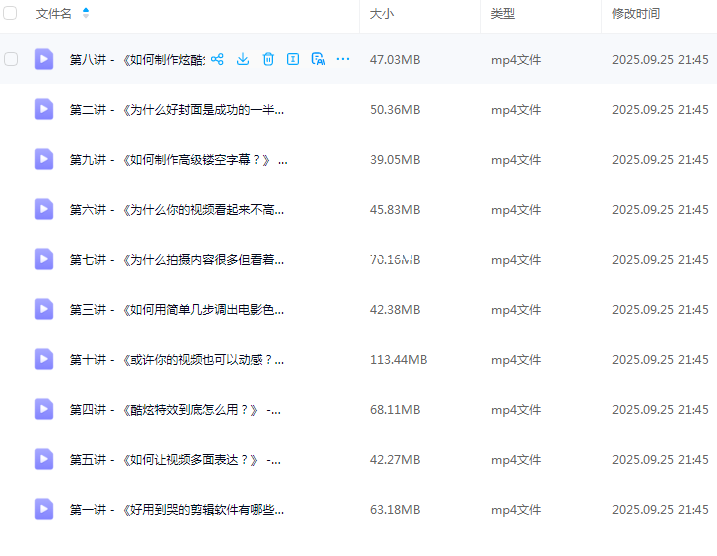Open the 第五讲 视频多面表达 file

click(x=175, y=460)
